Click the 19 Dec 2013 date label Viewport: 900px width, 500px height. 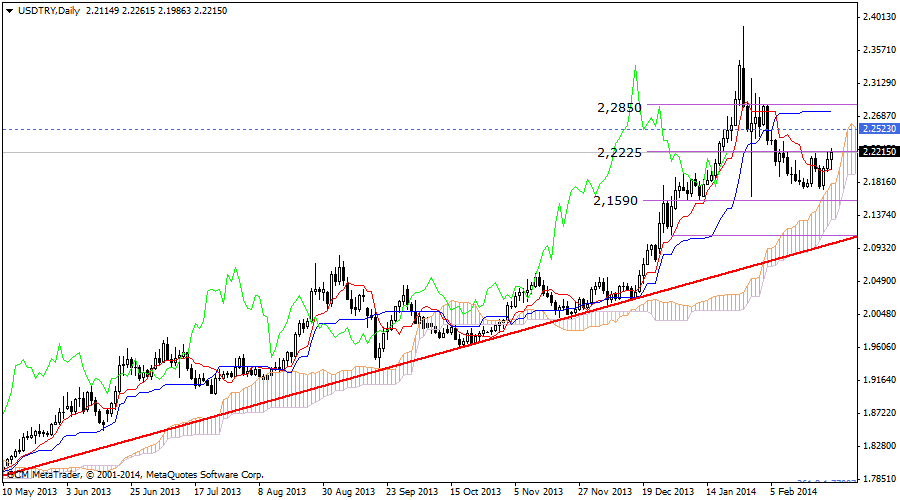[x=668, y=491]
